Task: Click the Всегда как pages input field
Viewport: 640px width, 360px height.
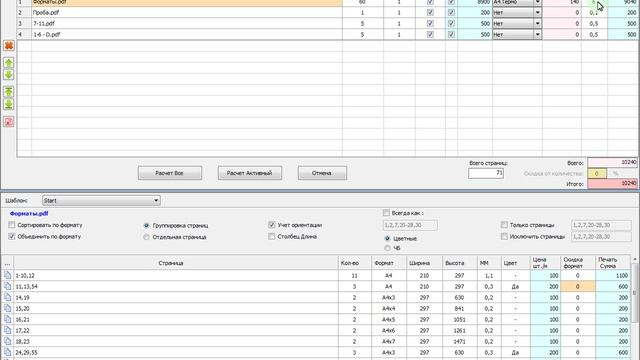Action: [x=410, y=225]
